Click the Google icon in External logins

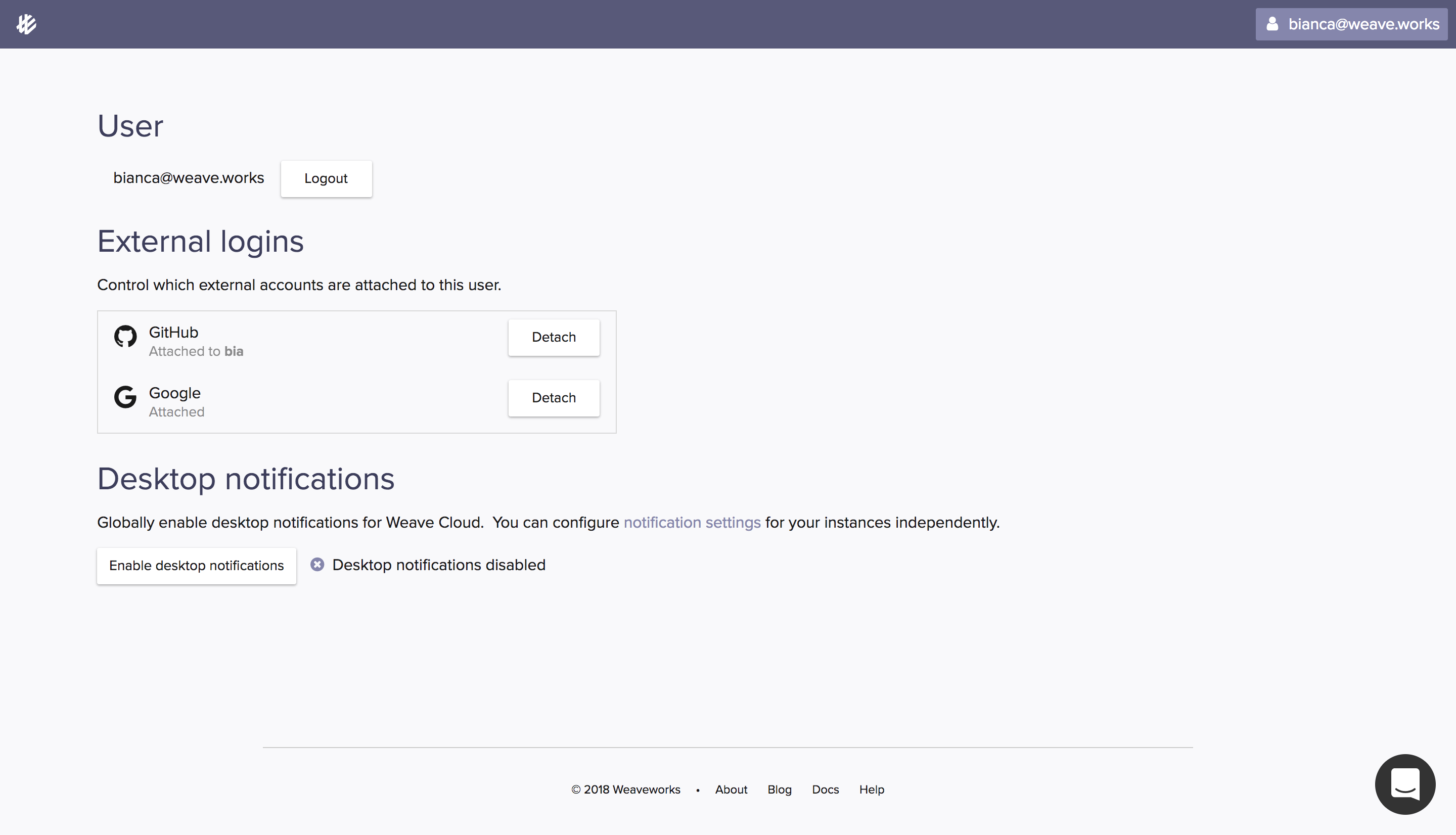pyautogui.click(x=125, y=397)
